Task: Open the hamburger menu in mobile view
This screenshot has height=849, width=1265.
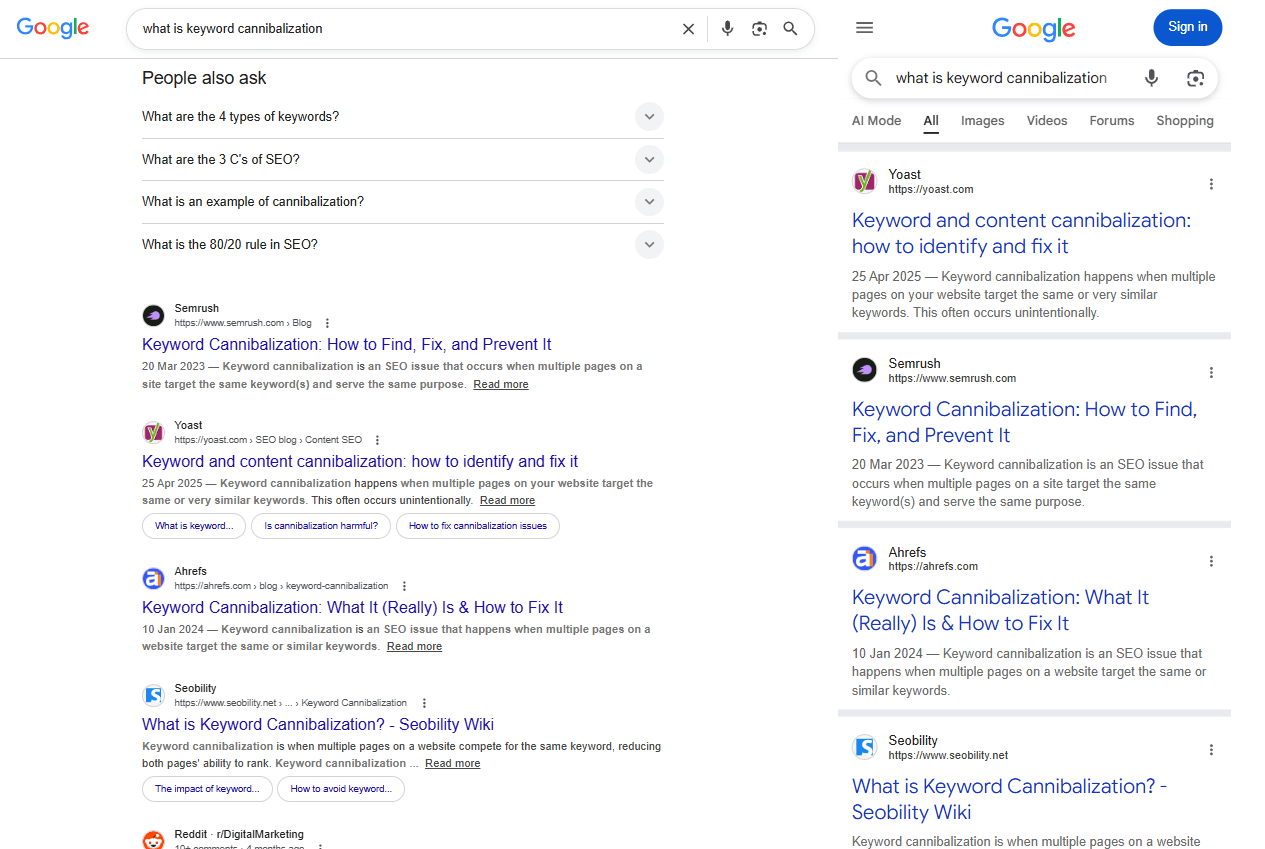Action: 865,28
